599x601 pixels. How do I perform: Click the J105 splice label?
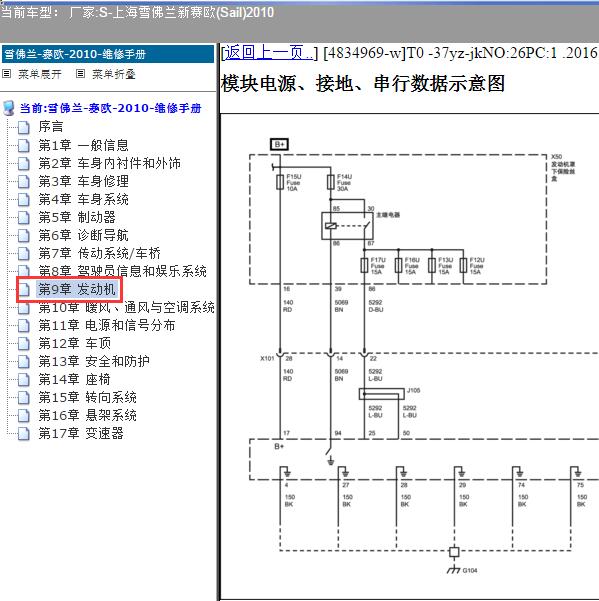click(x=414, y=390)
